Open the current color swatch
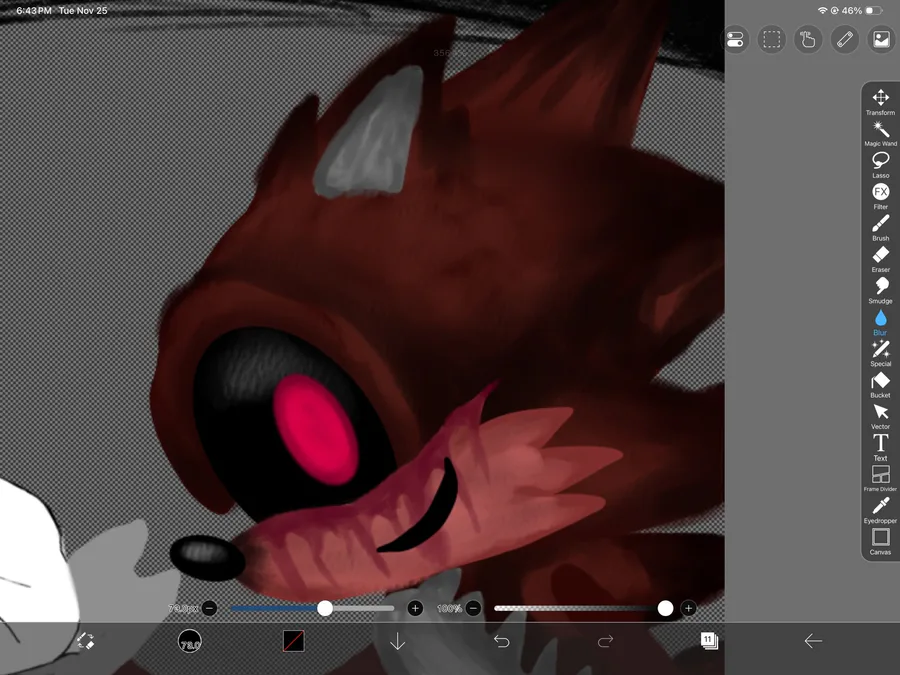The width and height of the screenshot is (900, 675). coord(294,641)
